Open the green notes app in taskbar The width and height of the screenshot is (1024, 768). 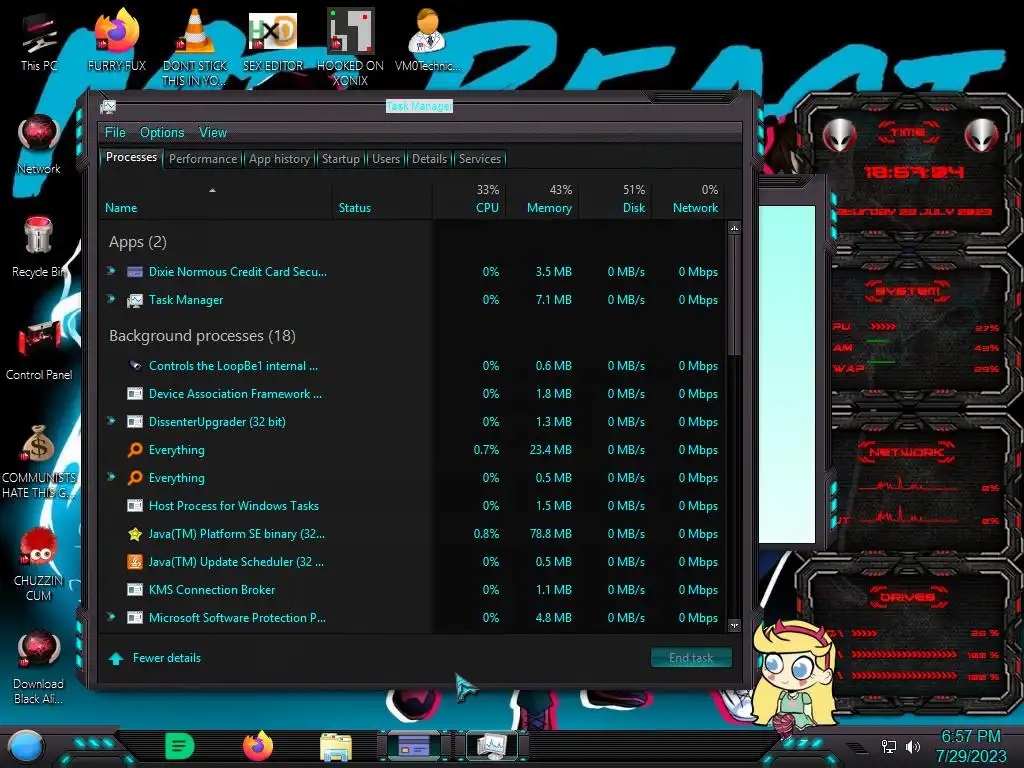[180, 746]
